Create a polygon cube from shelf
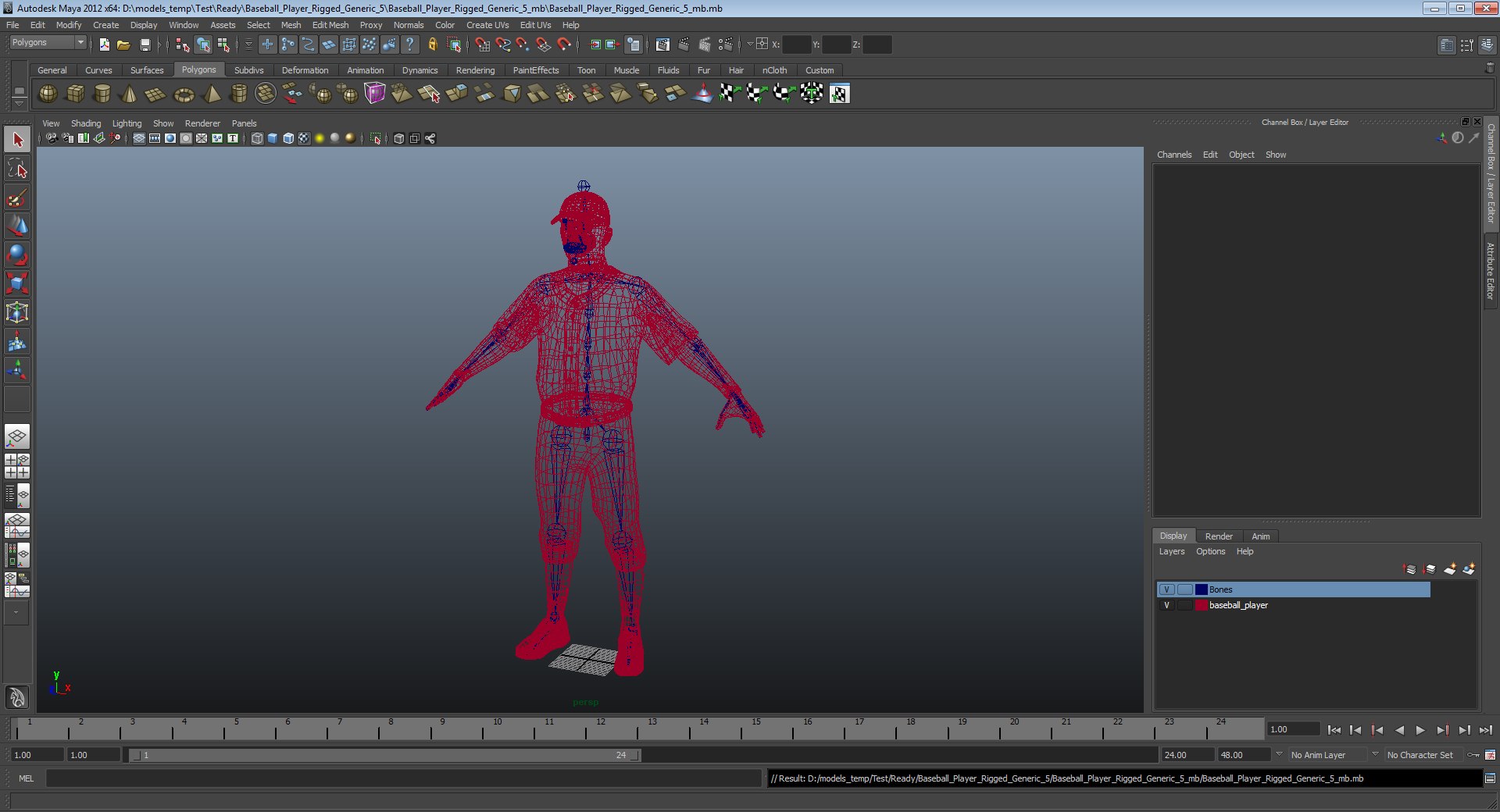Screen dimensions: 1500x812 coord(75,94)
